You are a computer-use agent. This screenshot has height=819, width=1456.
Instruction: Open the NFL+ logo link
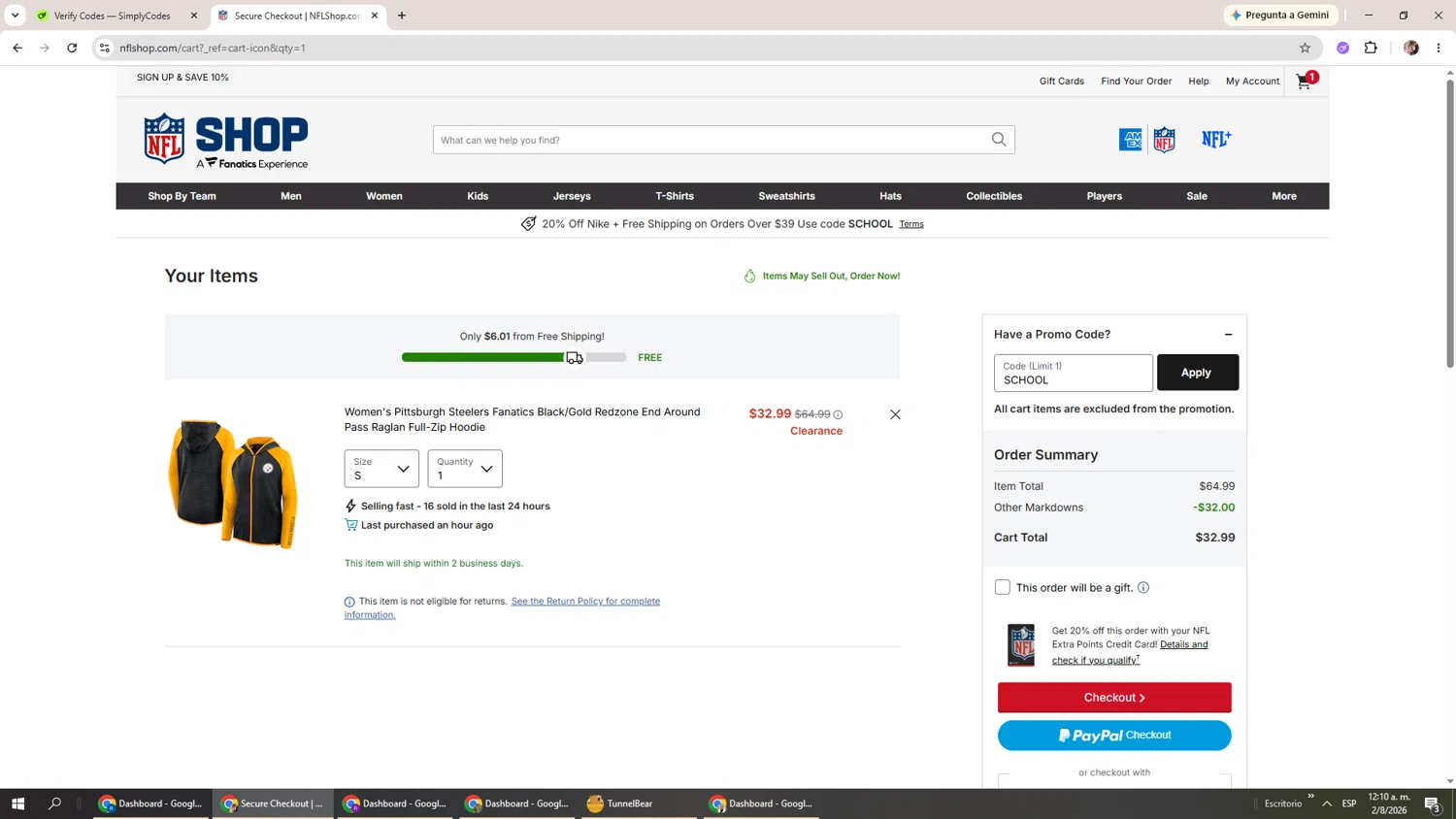point(1216,140)
